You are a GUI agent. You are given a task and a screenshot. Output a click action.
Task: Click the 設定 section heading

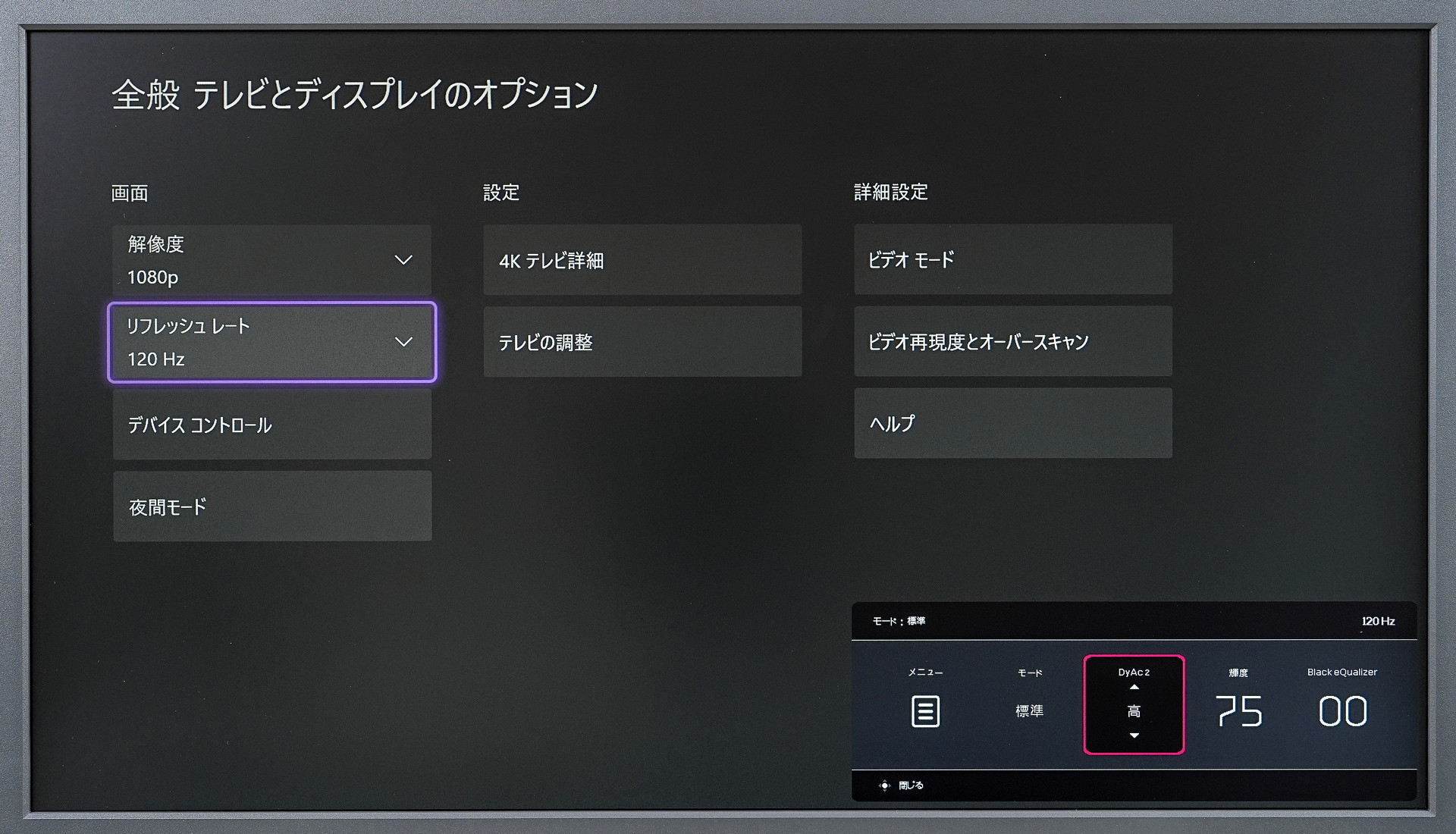(x=501, y=193)
